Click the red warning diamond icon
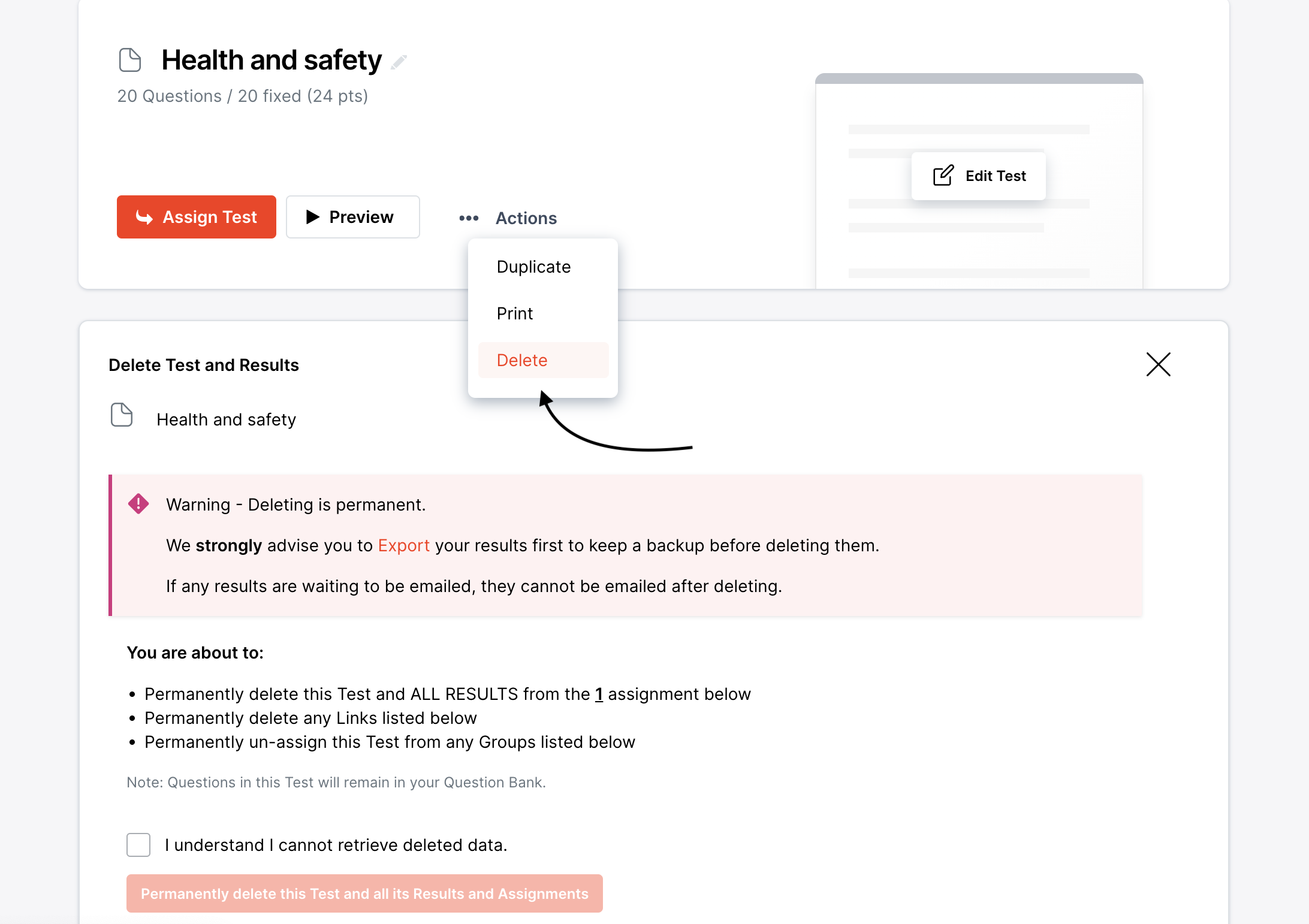This screenshot has width=1309, height=924. 138,504
